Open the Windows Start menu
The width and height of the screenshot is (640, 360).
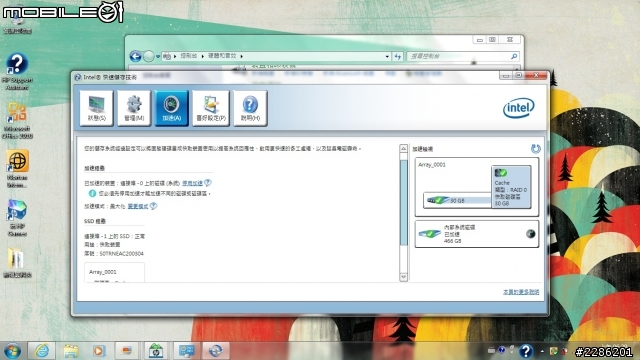[x=12, y=351]
